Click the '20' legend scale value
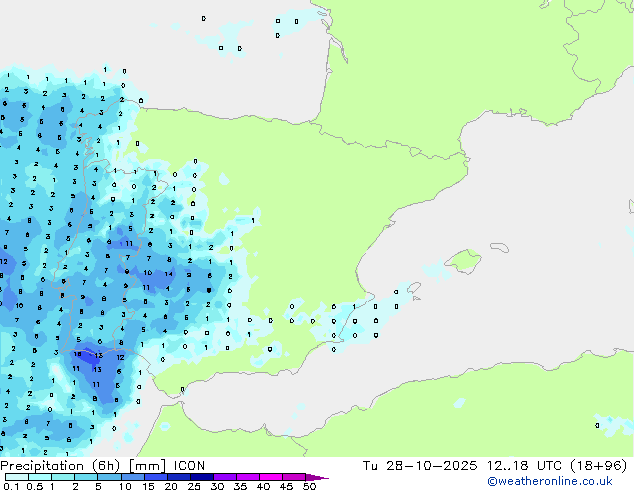This screenshot has height=490, width=634. point(171,486)
